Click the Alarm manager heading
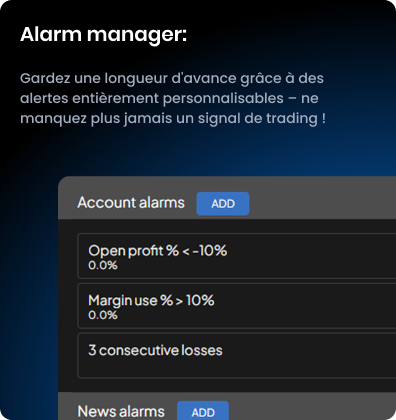This screenshot has height=420, width=396. click(103, 35)
